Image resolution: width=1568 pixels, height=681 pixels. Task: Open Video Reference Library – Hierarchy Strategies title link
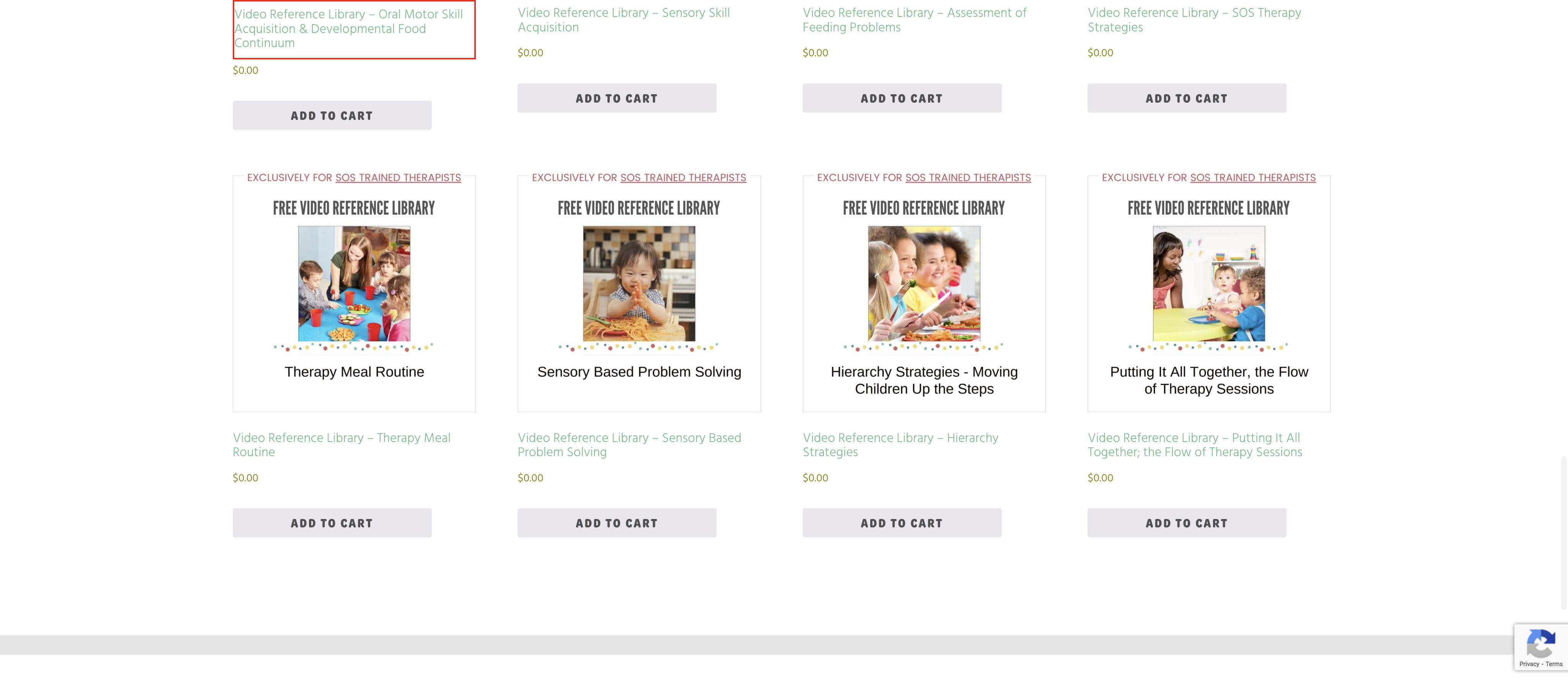(x=900, y=445)
